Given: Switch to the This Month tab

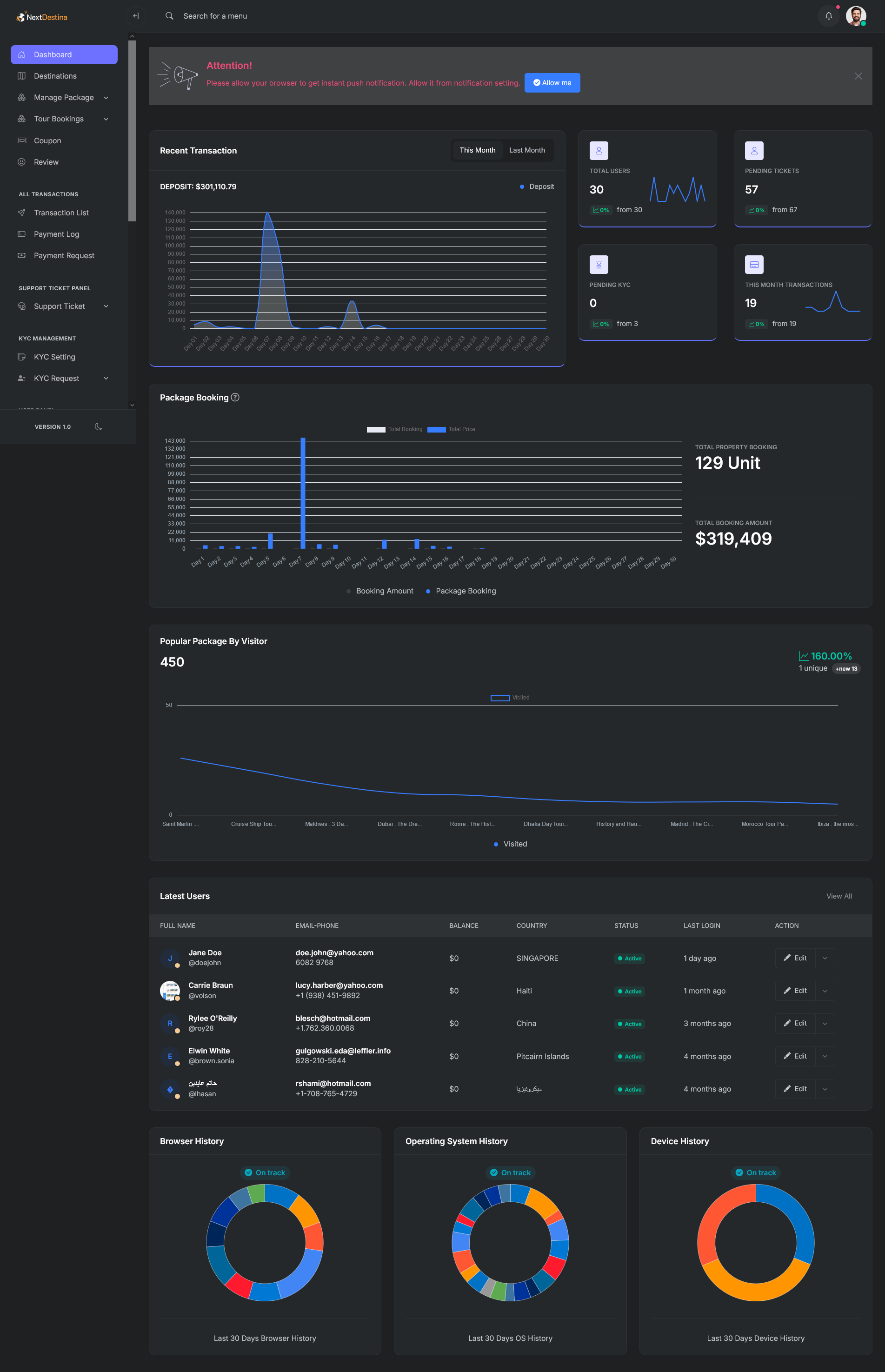Looking at the screenshot, I should coord(477,150).
